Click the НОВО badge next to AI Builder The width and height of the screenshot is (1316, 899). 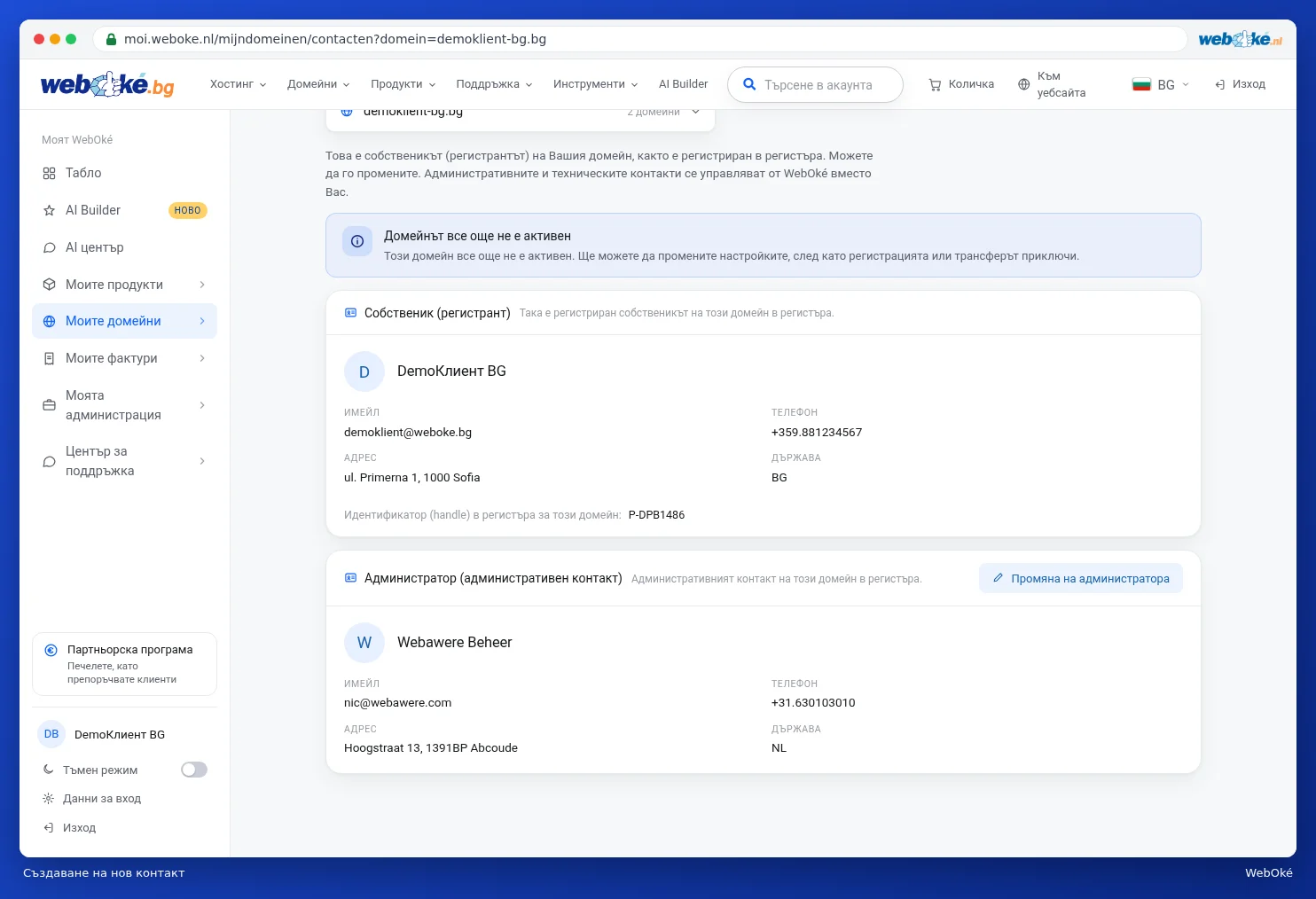point(187,211)
